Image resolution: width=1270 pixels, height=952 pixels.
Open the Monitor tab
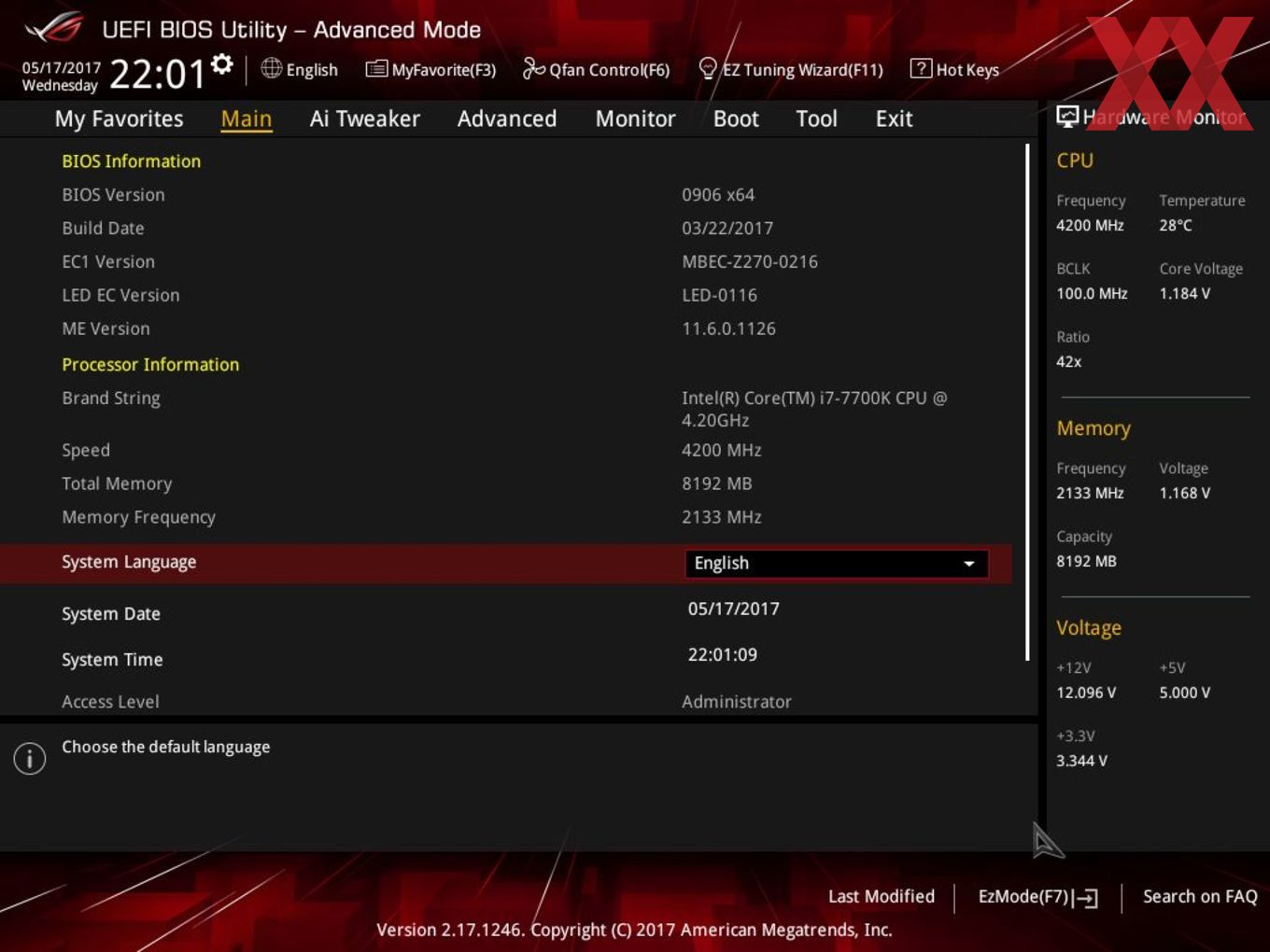635,119
